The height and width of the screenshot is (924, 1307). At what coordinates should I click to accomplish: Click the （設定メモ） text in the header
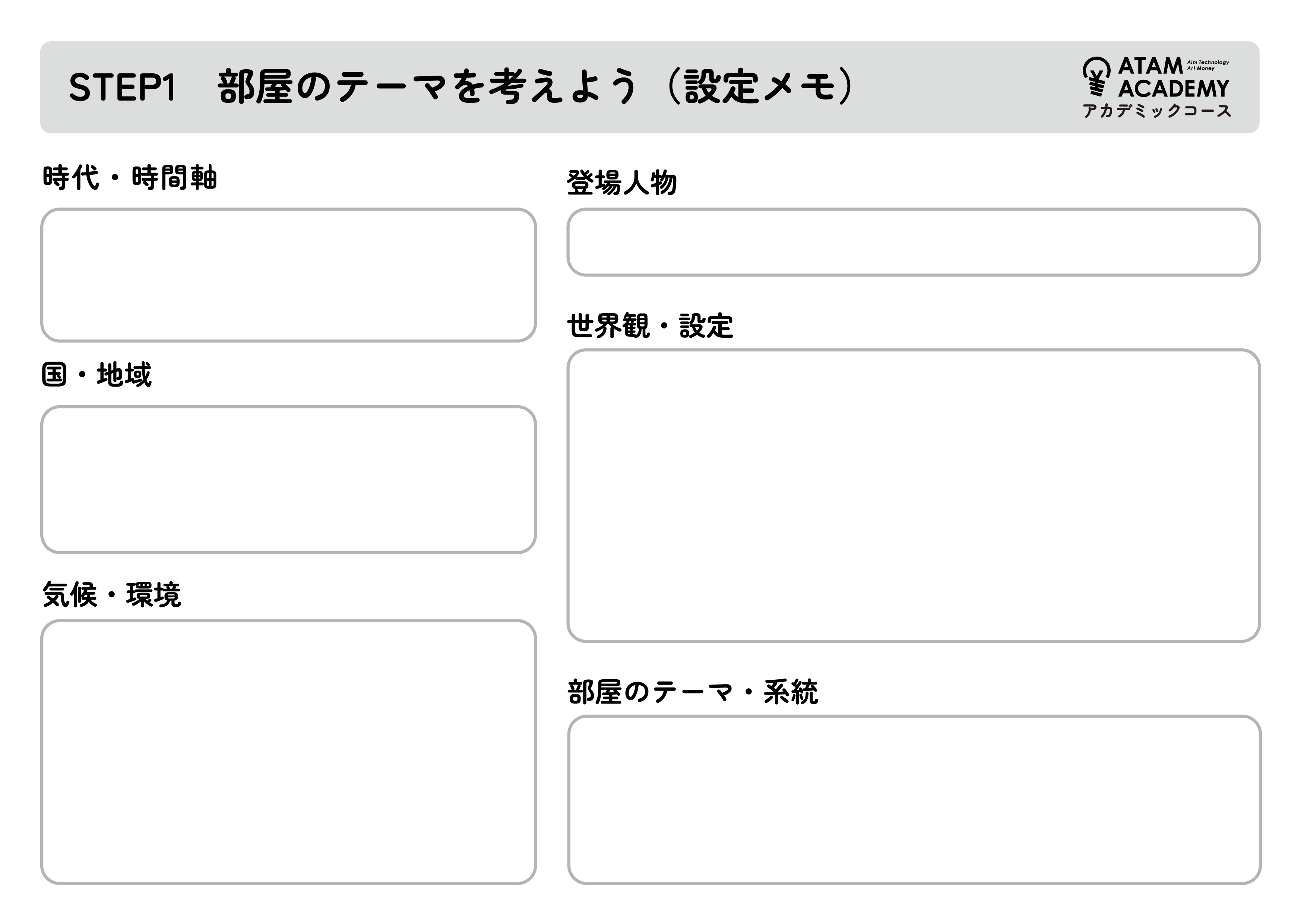(x=760, y=87)
